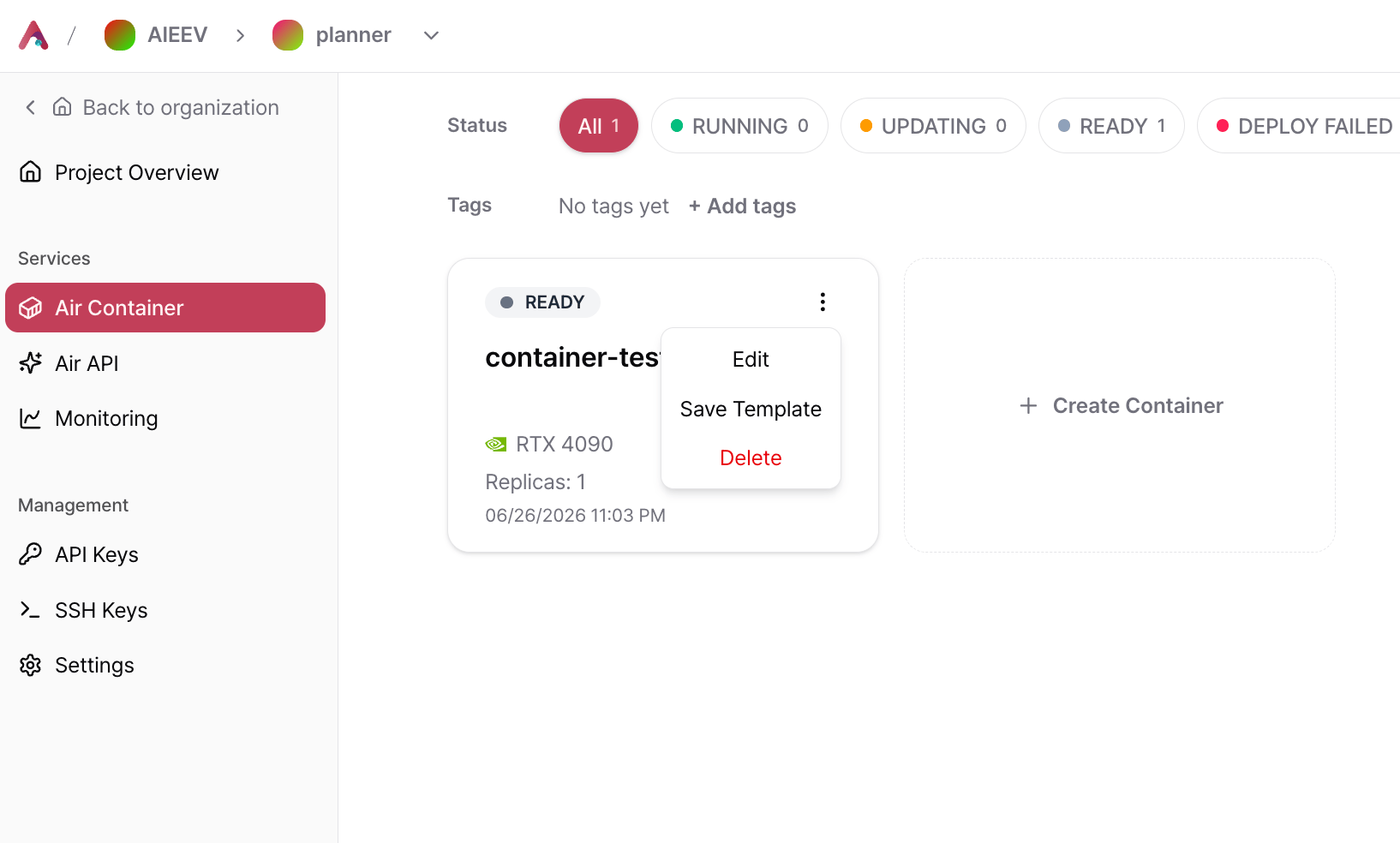Image resolution: width=1400 pixels, height=843 pixels.
Task: Click the AIEEV logo in the header
Action: coord(33,35)
